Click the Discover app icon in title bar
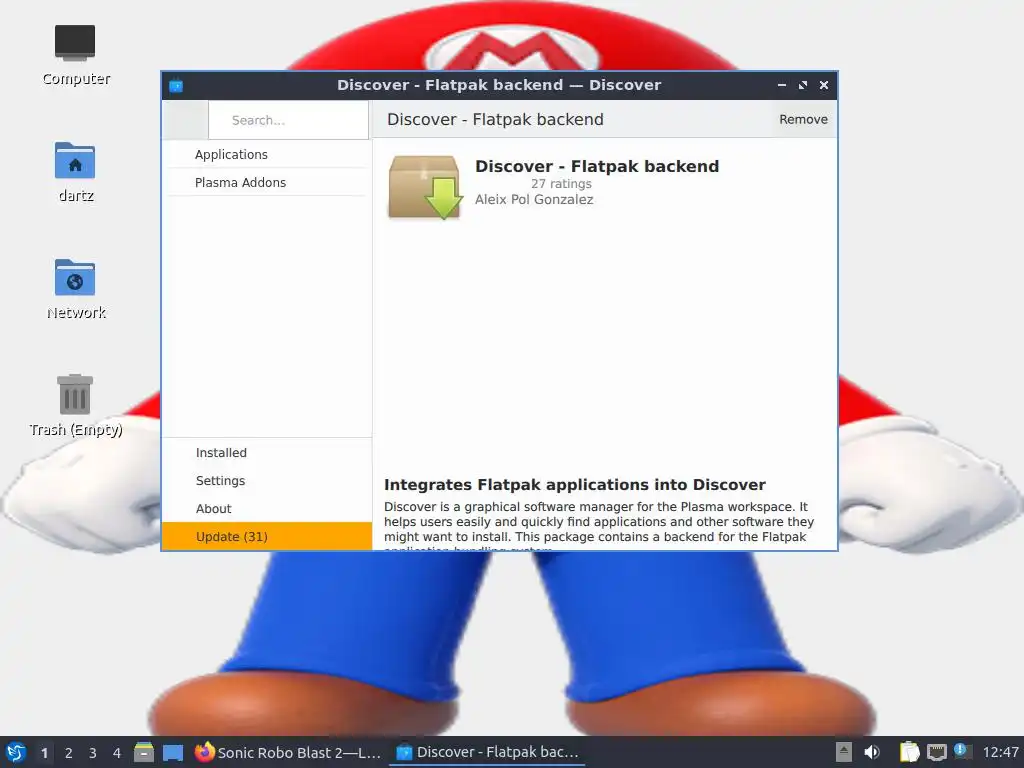The image size is (1024, 768). 176,86
